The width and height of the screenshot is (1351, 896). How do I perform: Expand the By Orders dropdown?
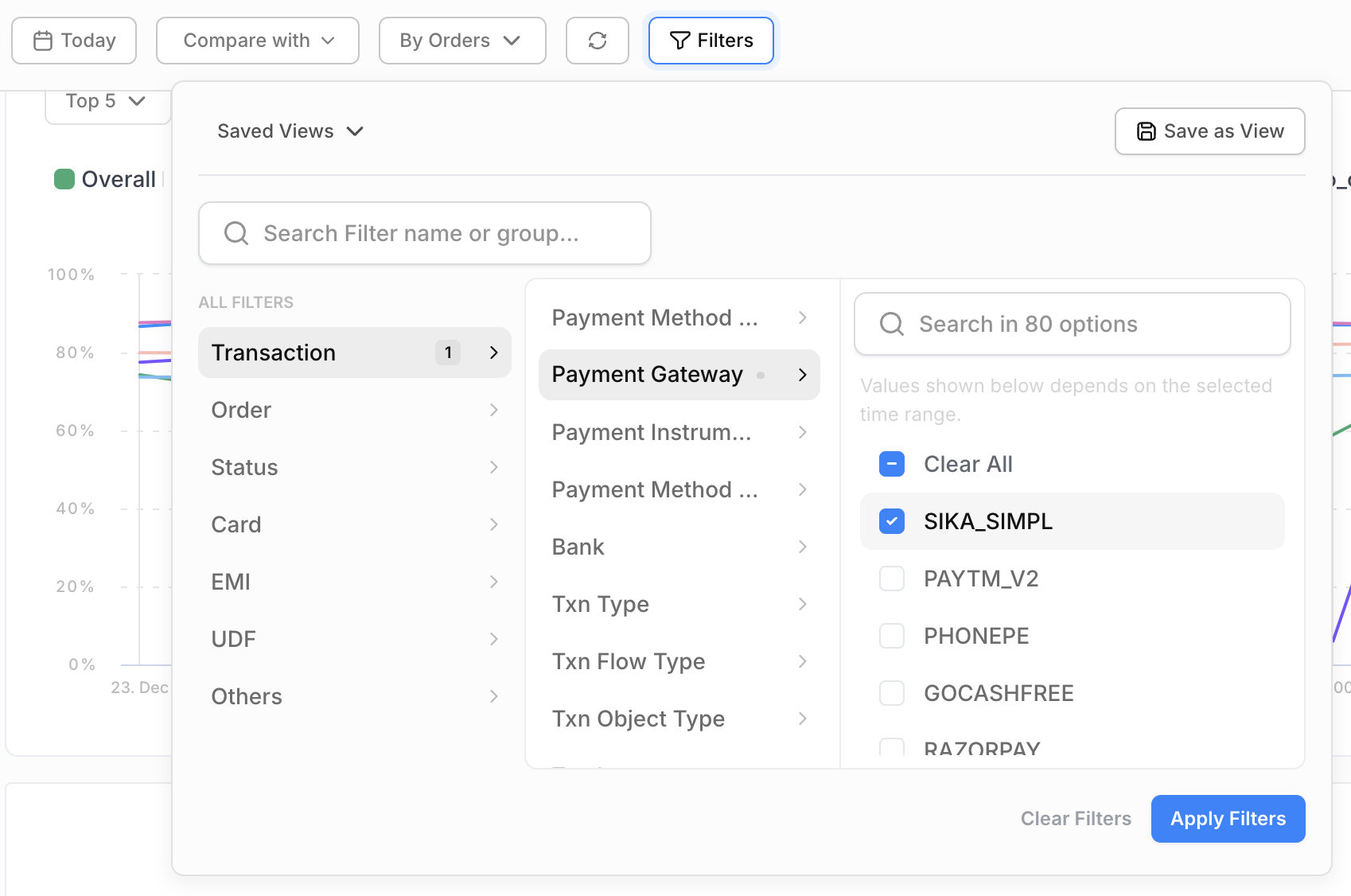[461, 41]
